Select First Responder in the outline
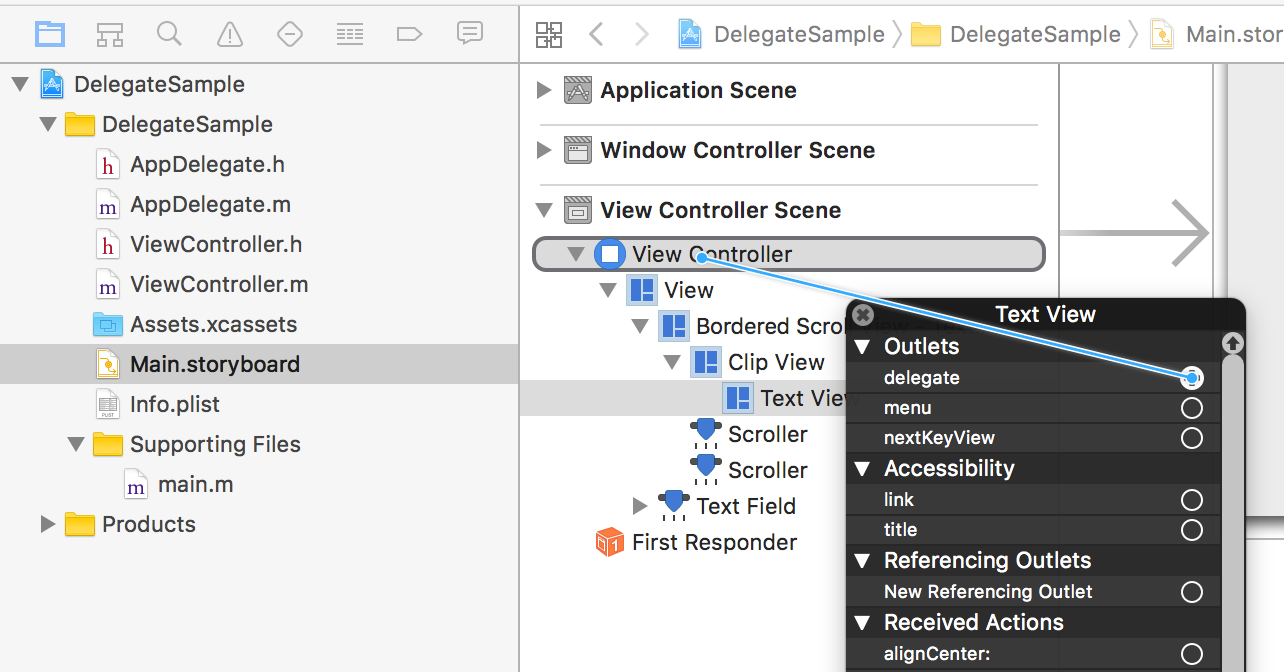 click(x=714, y=542)
